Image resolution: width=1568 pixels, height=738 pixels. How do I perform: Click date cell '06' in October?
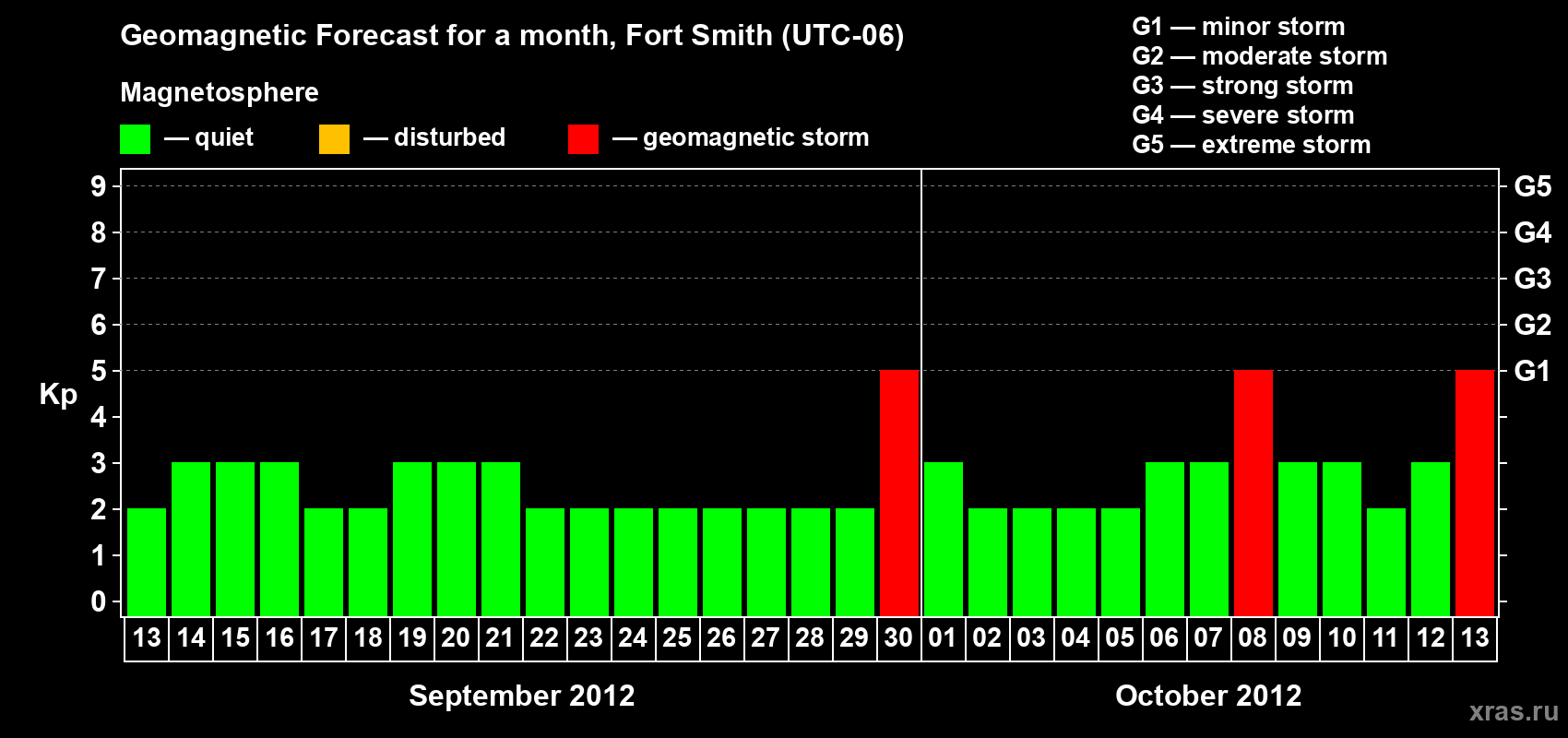(x=1165, y=638)
